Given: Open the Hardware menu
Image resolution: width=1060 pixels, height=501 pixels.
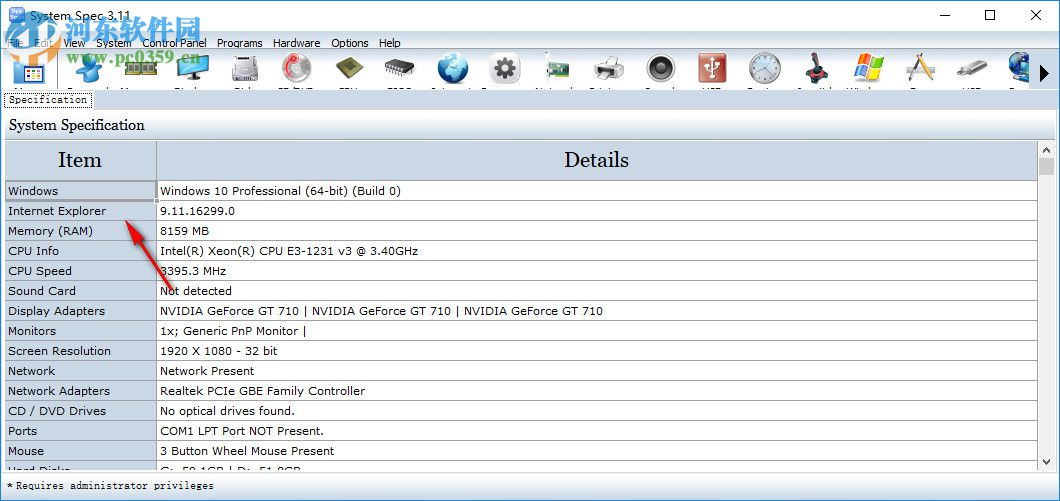Looking at the screenshot, I should click(x=297, y=43).
